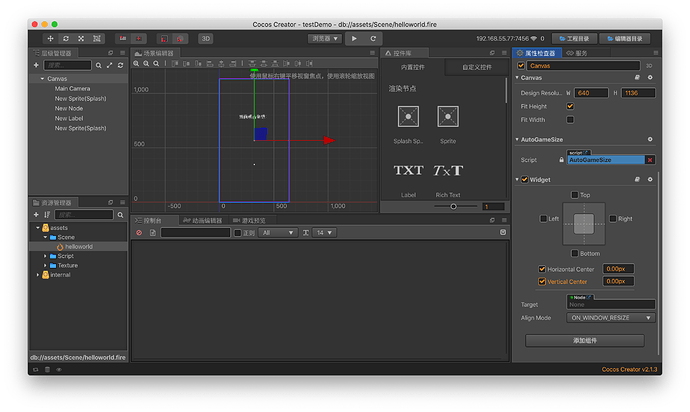
Task: Switch to the 自定义控件 tab
Action: click(x=476, y=67)
